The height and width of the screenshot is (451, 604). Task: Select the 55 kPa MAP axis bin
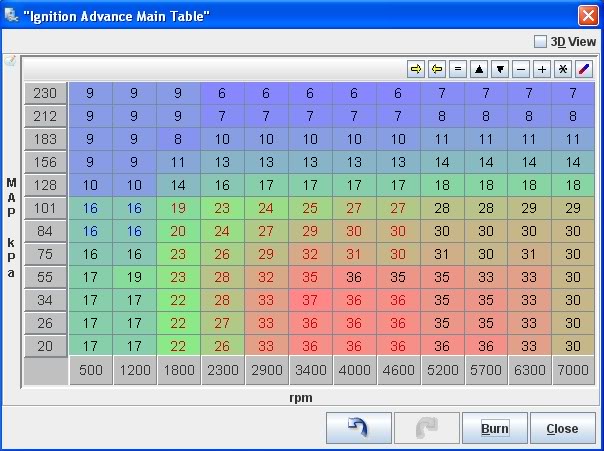tap(45, 277)
